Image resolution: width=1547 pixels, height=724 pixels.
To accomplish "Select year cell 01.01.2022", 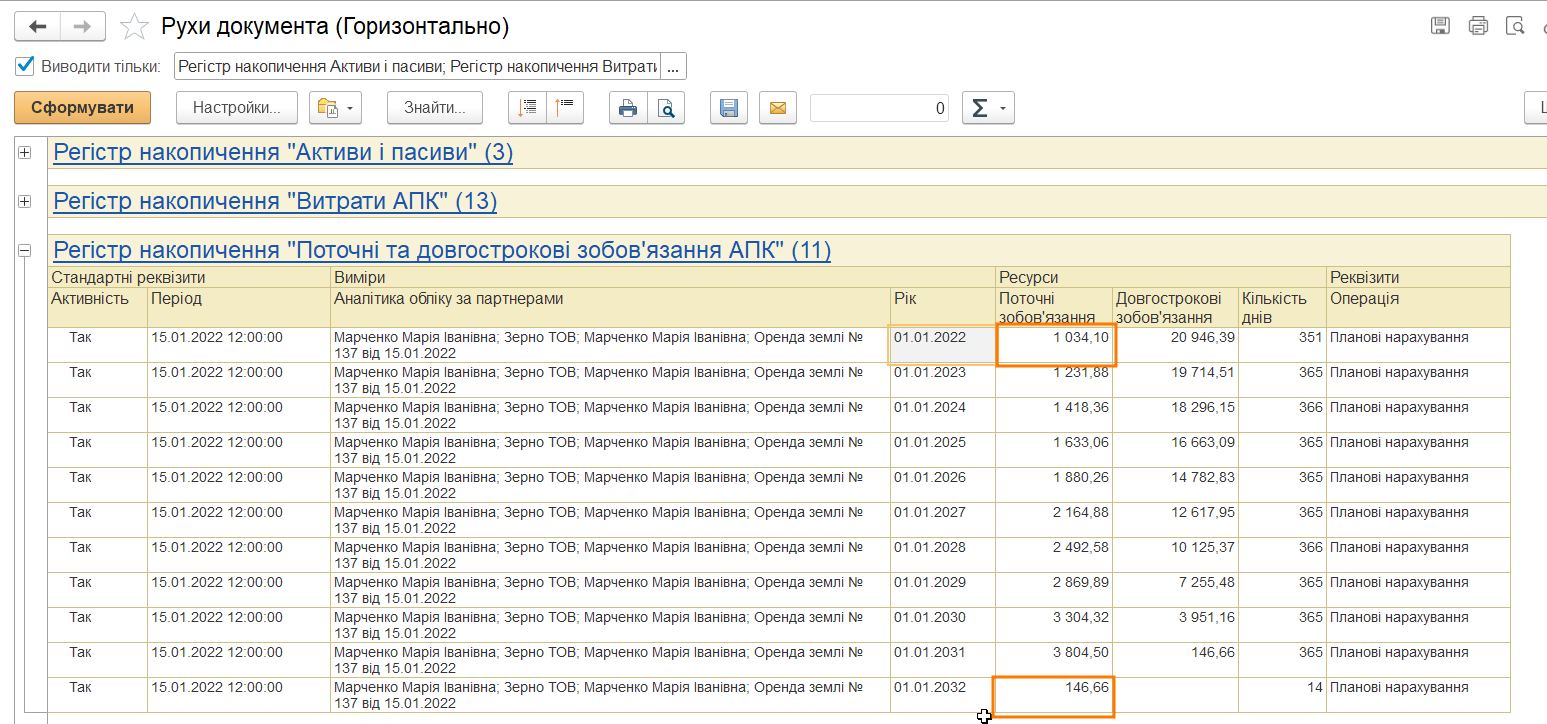I will (x=943, y=345).
